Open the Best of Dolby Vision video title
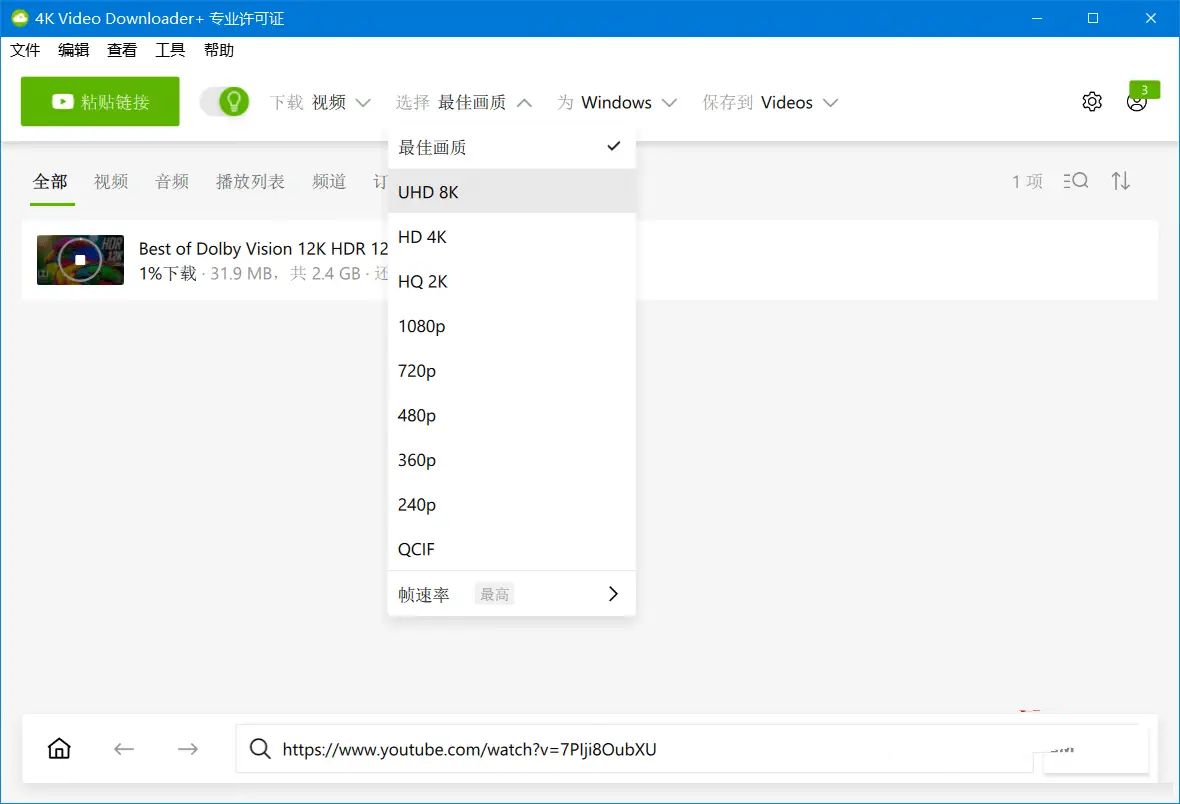The height and width of the screenshot is (804, 1180). (263, 248)
